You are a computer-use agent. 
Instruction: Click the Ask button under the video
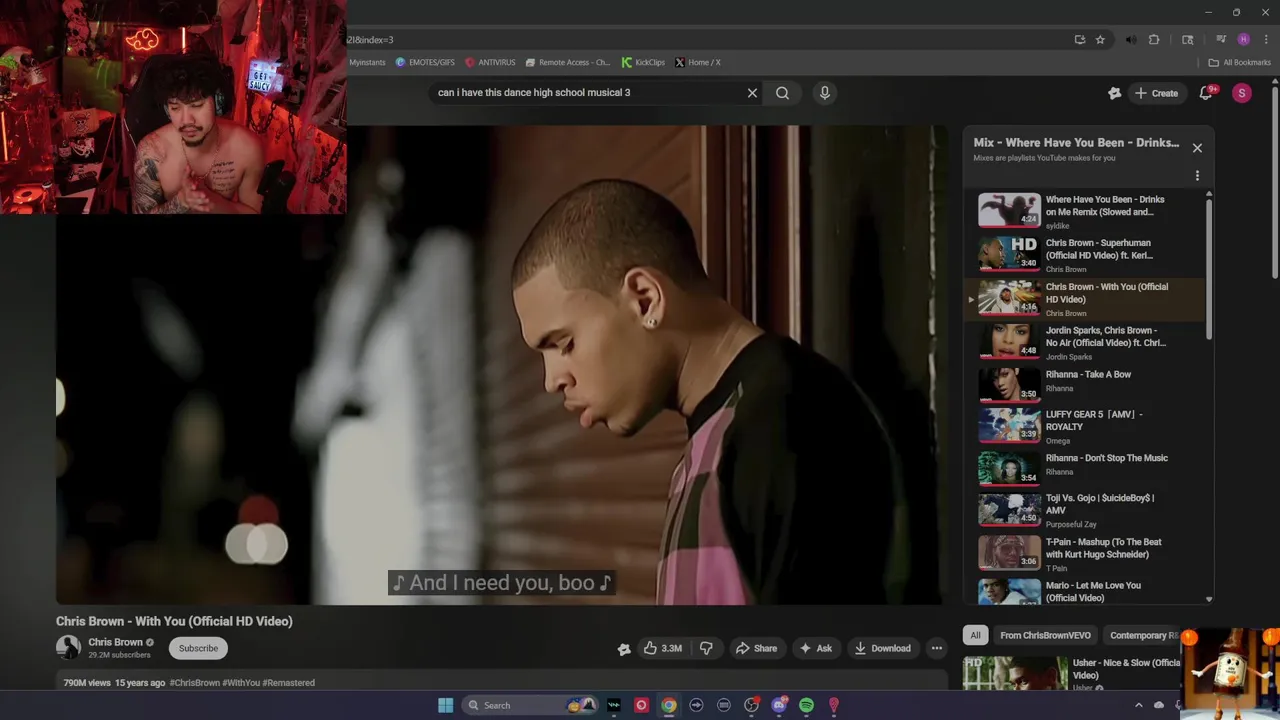click(815, 648)
